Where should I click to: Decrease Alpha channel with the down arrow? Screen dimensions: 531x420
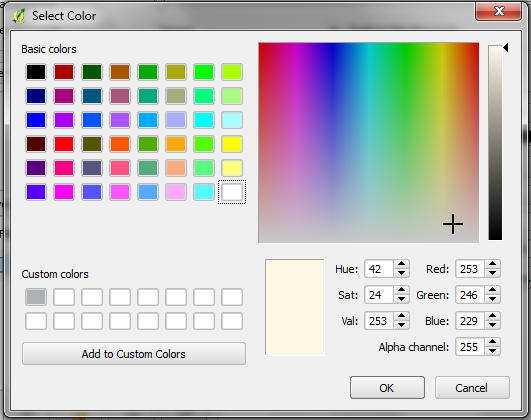(x=493, y=351)
